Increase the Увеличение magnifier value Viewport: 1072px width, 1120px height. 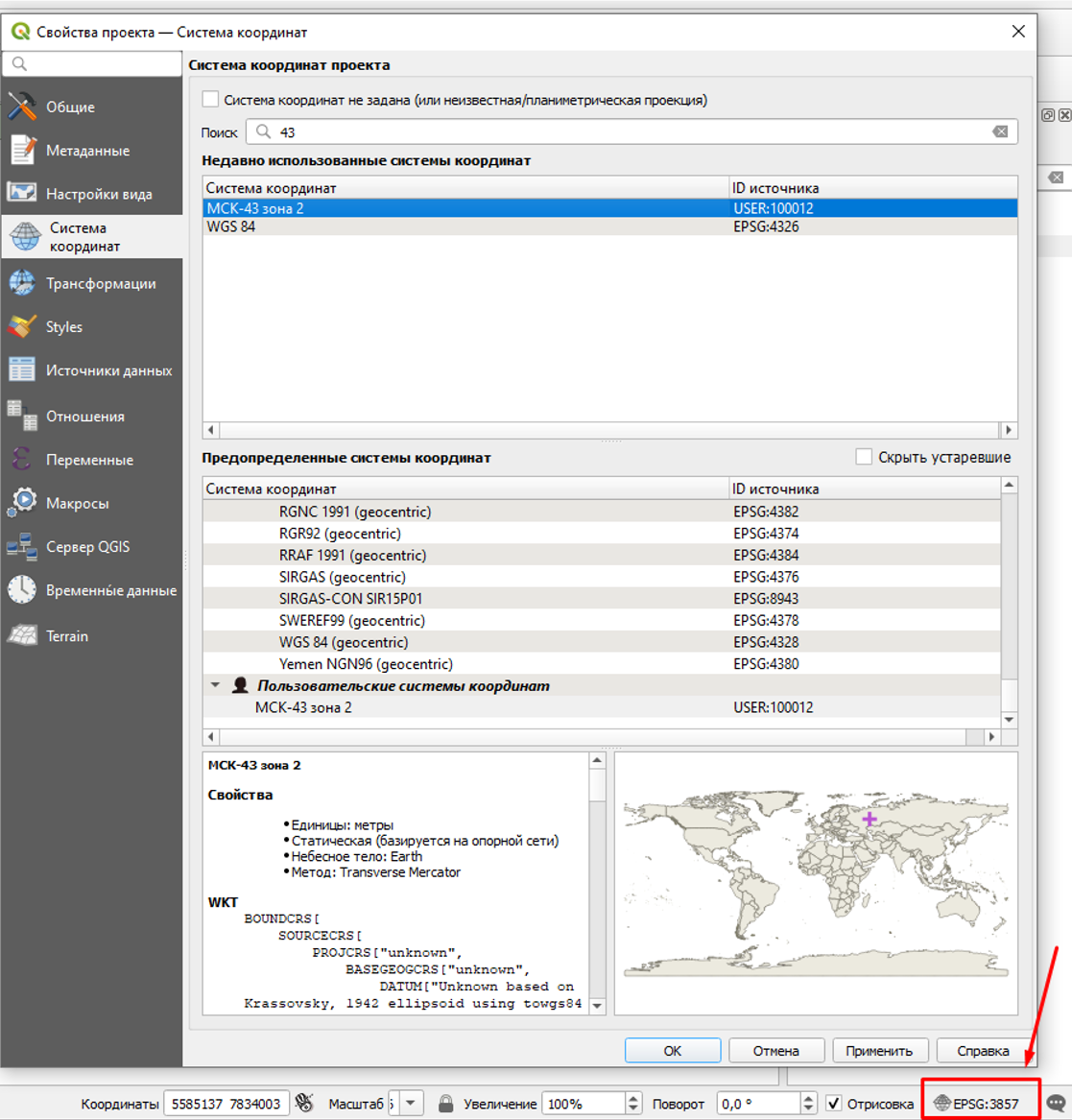pos(632,1099)
